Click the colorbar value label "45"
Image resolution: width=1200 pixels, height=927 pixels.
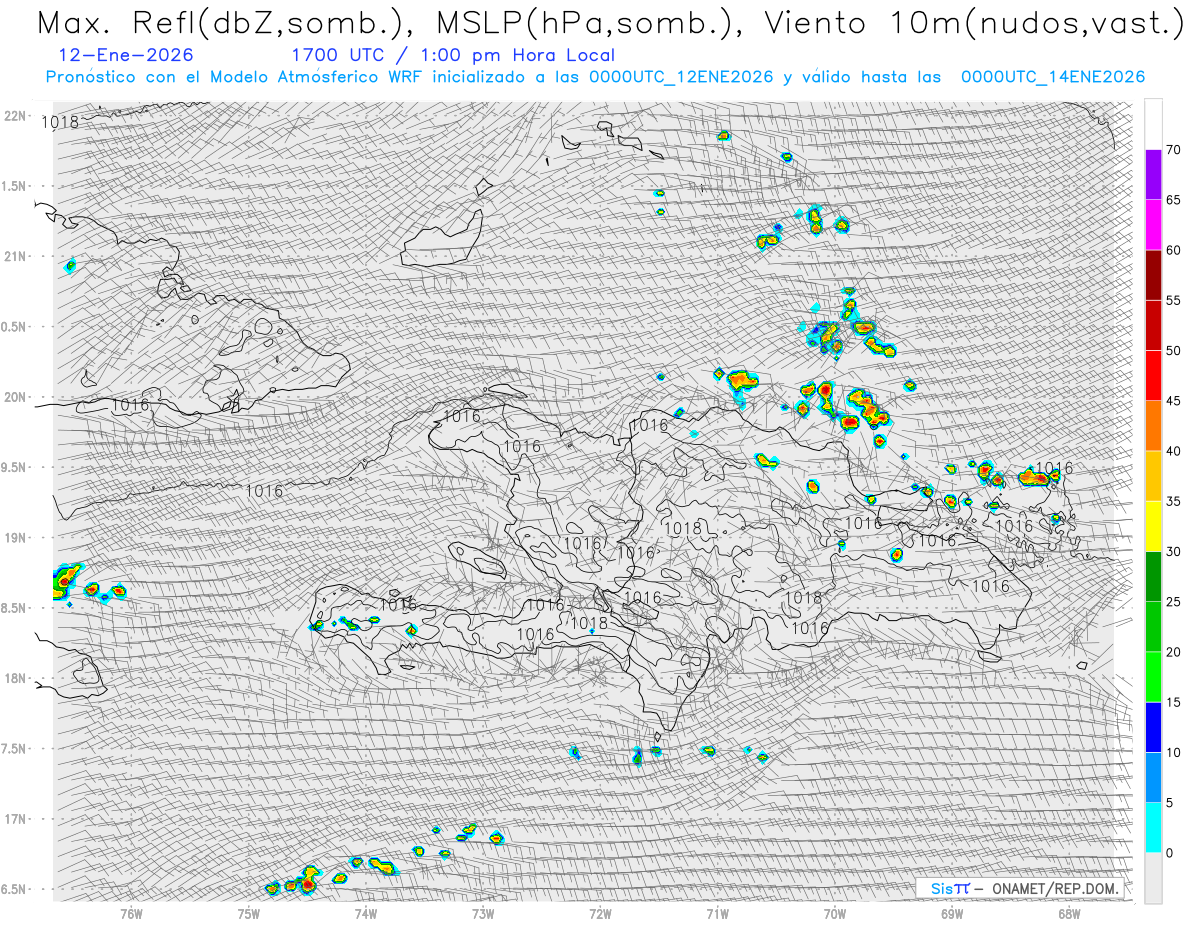tap(1173, 401)
